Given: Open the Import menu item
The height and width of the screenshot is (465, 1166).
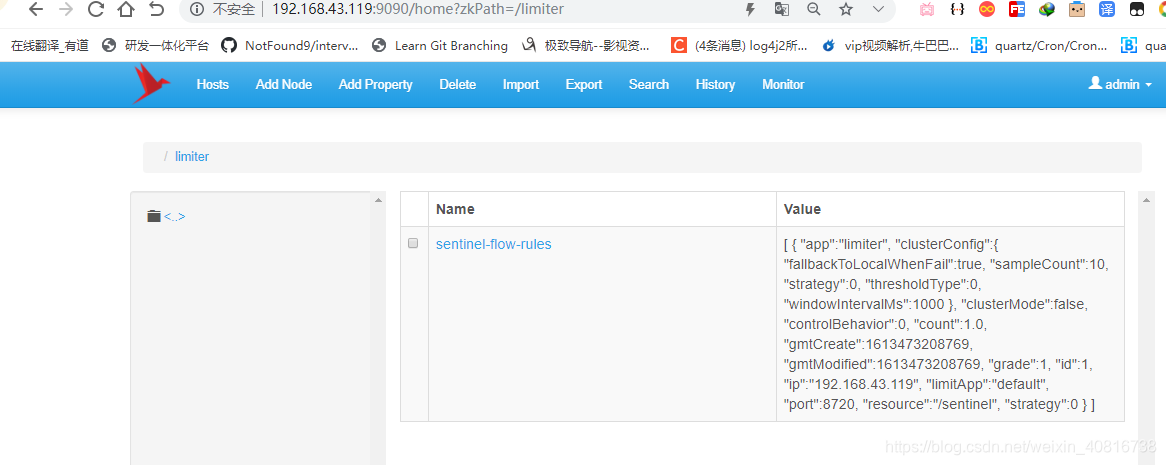Looking at the screenshot, I should [x=521, y=84].
